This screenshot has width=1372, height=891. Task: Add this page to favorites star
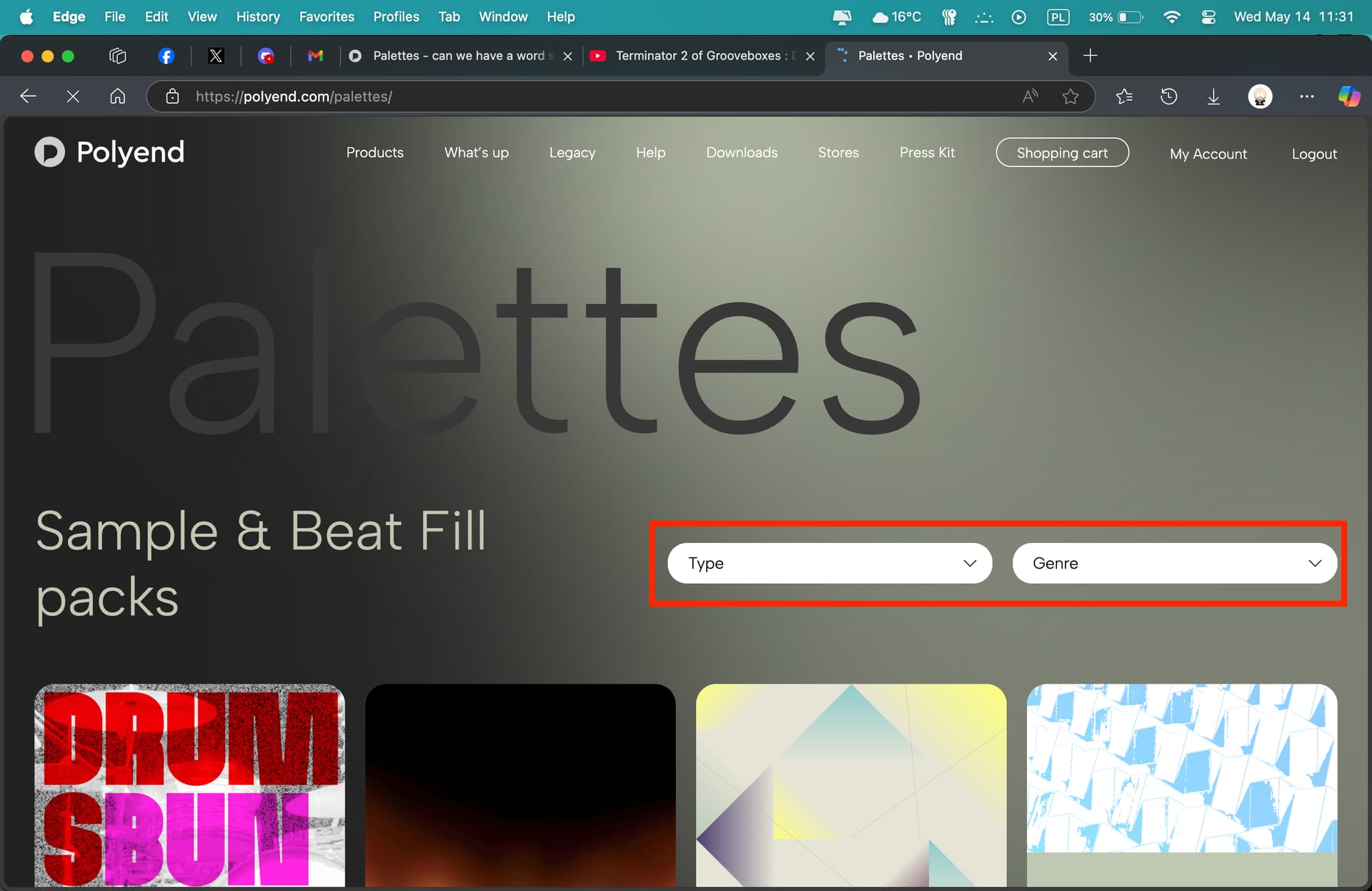(1070, 96)
